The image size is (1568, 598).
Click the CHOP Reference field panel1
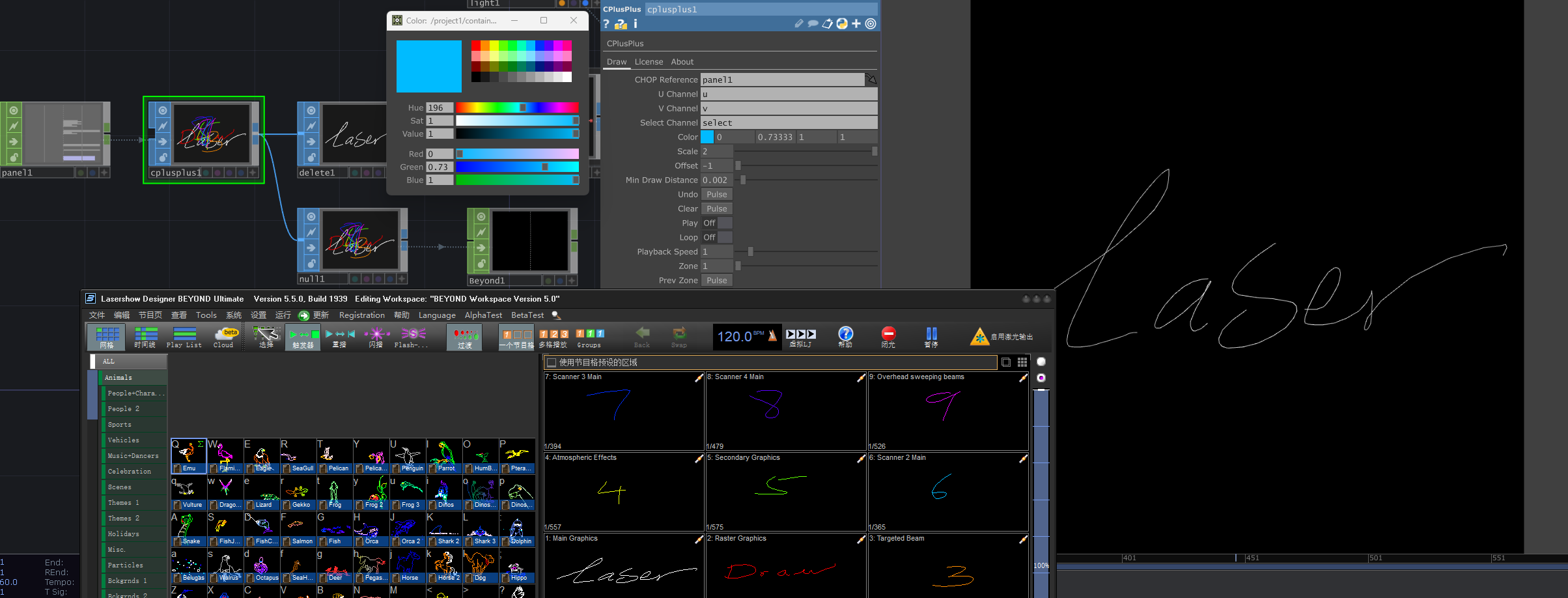click(782, 79)
